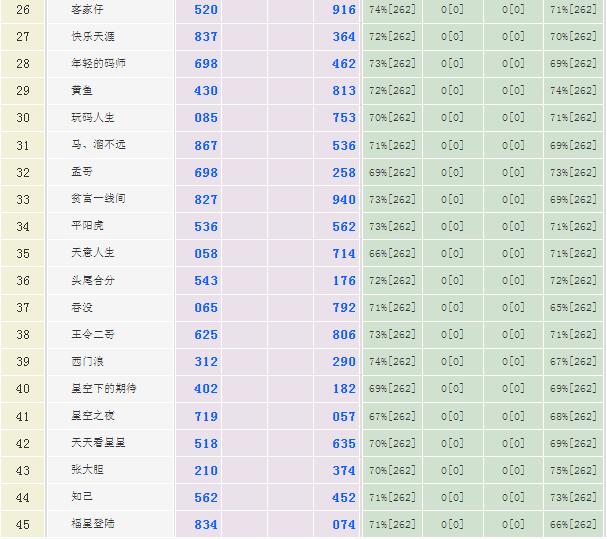Select the number 940 in row 33

(x=344, y=199)
